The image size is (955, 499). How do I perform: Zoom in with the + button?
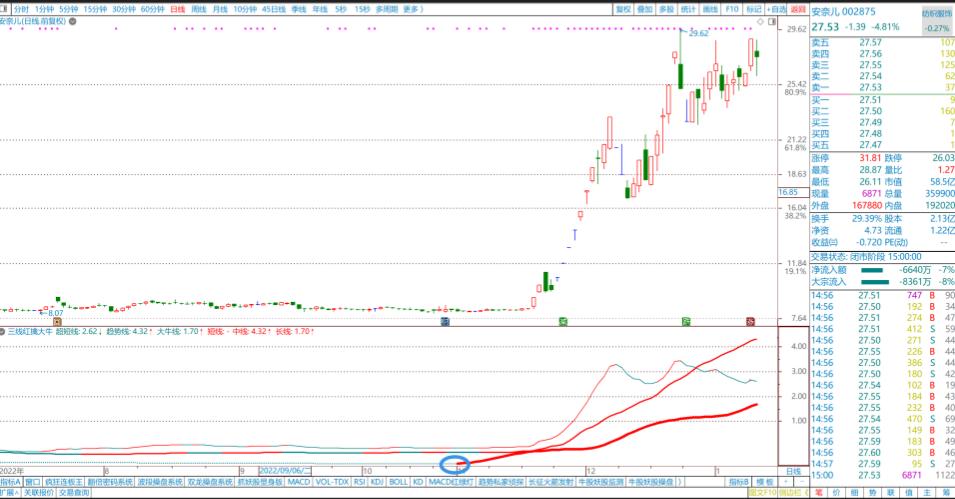[786, 481]
